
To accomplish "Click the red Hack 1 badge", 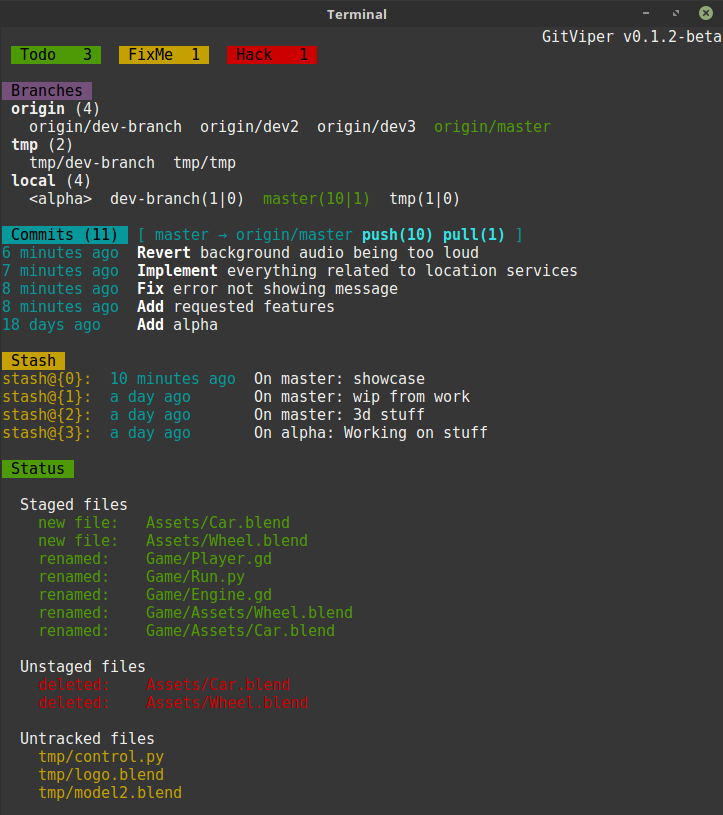I will tap(272, 55).
